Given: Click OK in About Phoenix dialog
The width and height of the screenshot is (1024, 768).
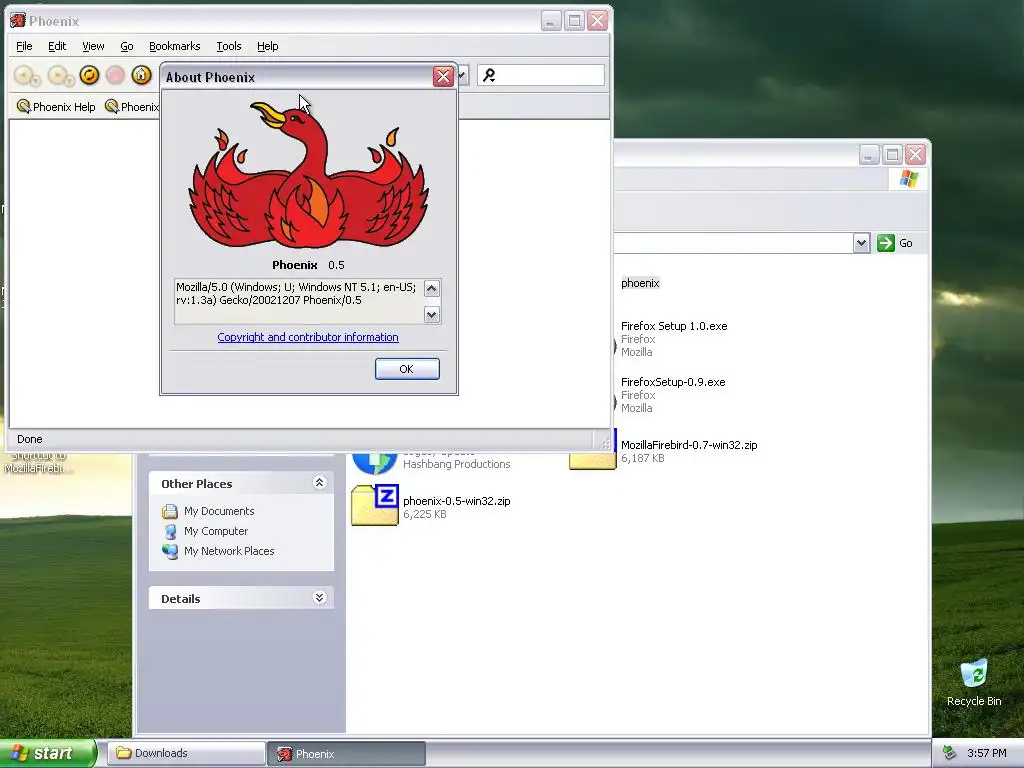Looking at the screenshot, I should [x=407, y=369].
